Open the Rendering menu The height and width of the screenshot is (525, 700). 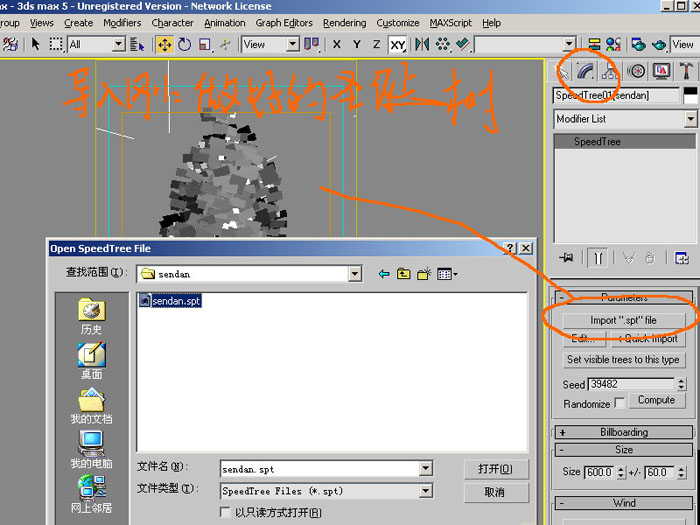345,23
